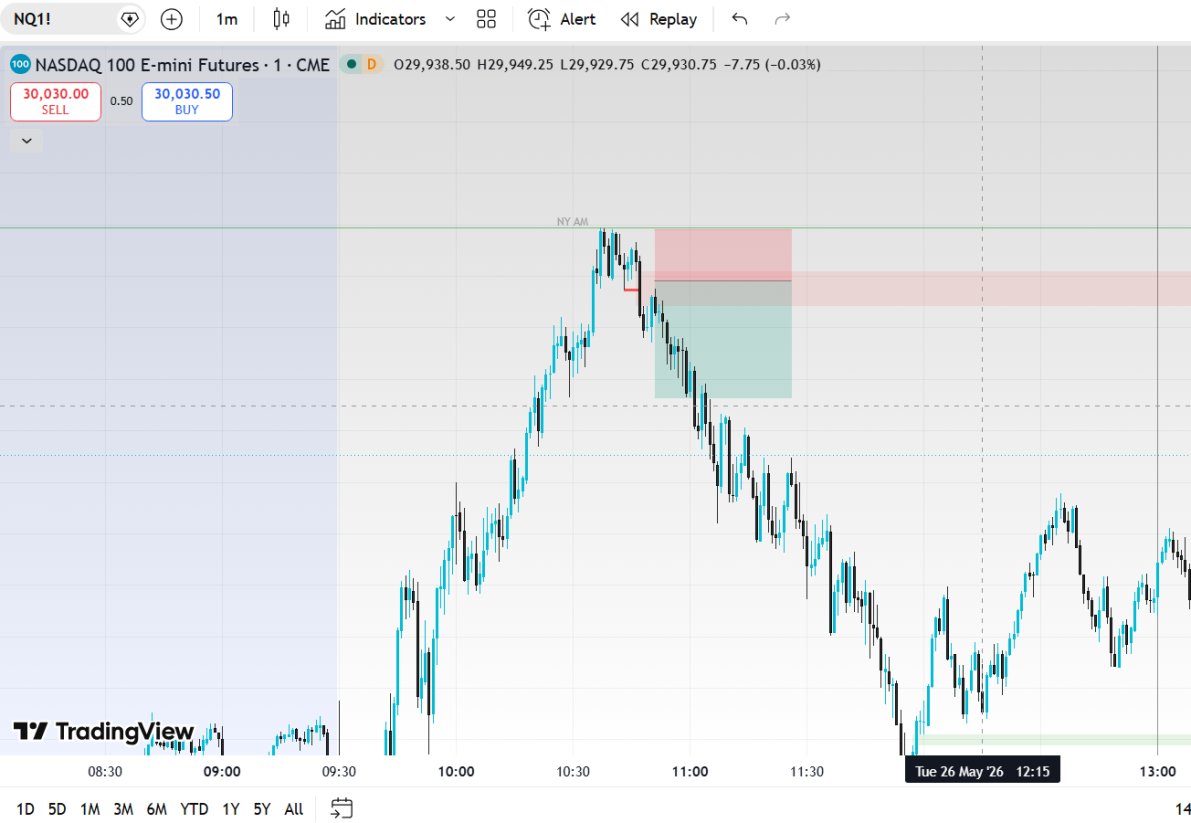Open the indicator templates grid icon
This screenshot has height=823, width=1191.
[x=486, y=19]
